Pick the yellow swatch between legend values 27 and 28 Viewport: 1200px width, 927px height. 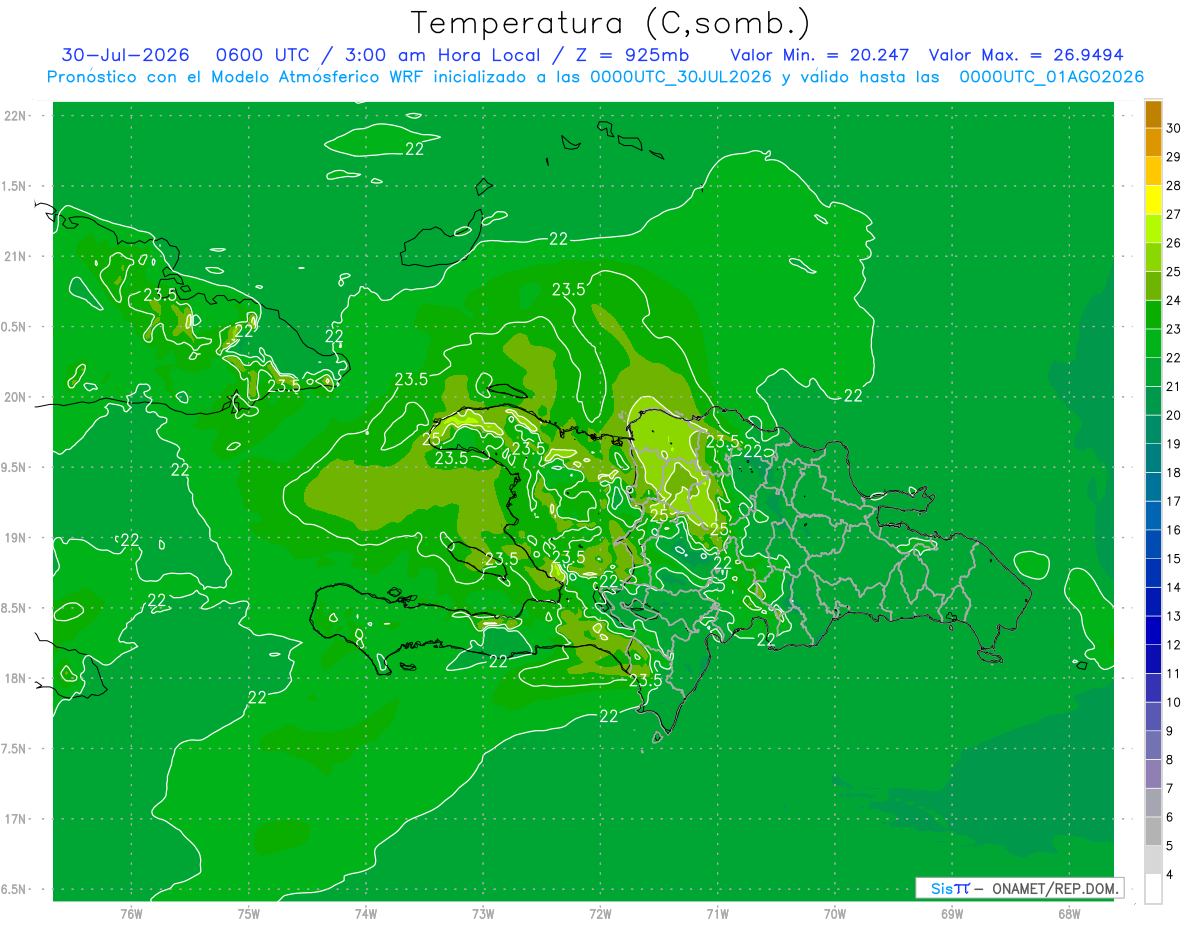coord(1153,200)
